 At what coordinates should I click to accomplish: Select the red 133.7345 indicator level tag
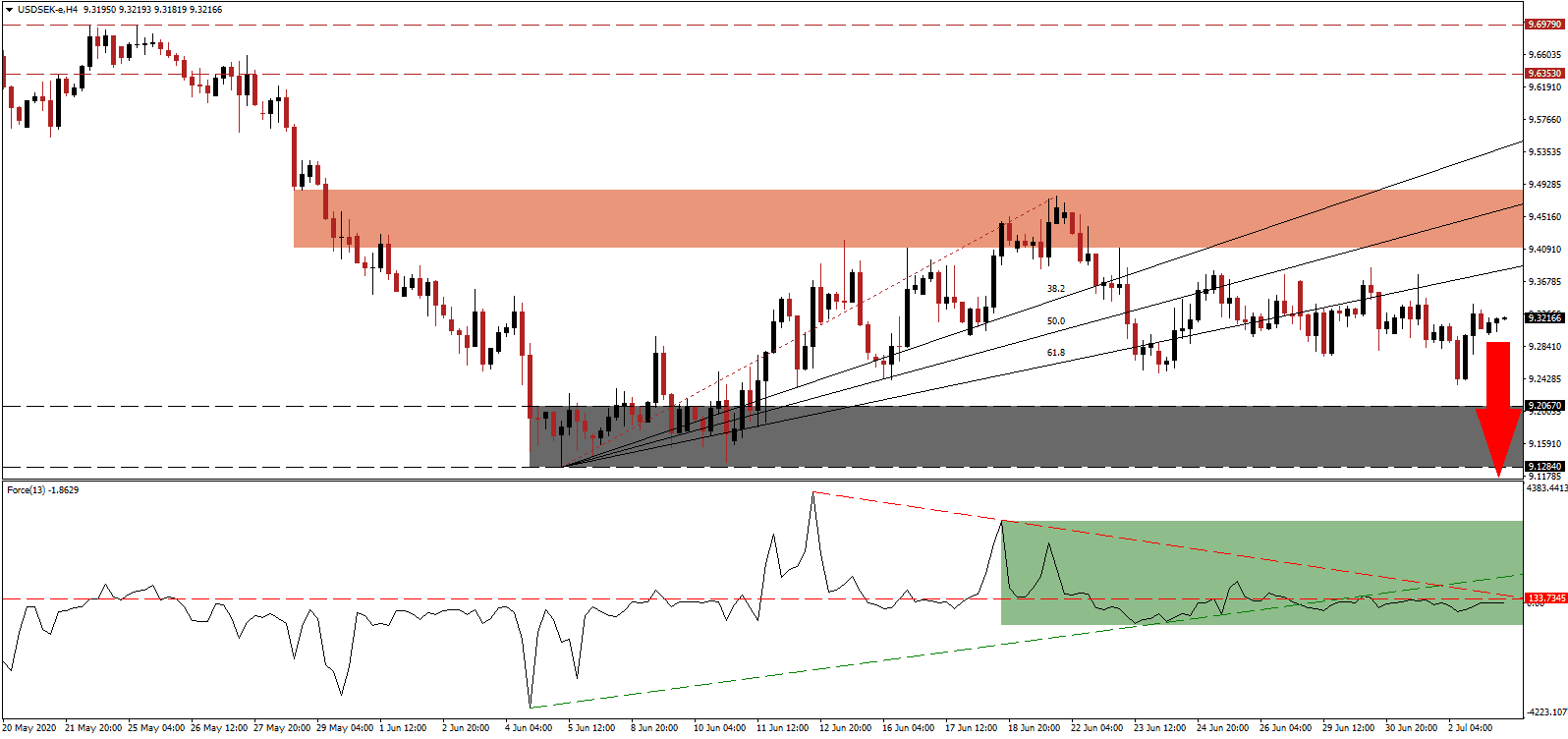1545,597
